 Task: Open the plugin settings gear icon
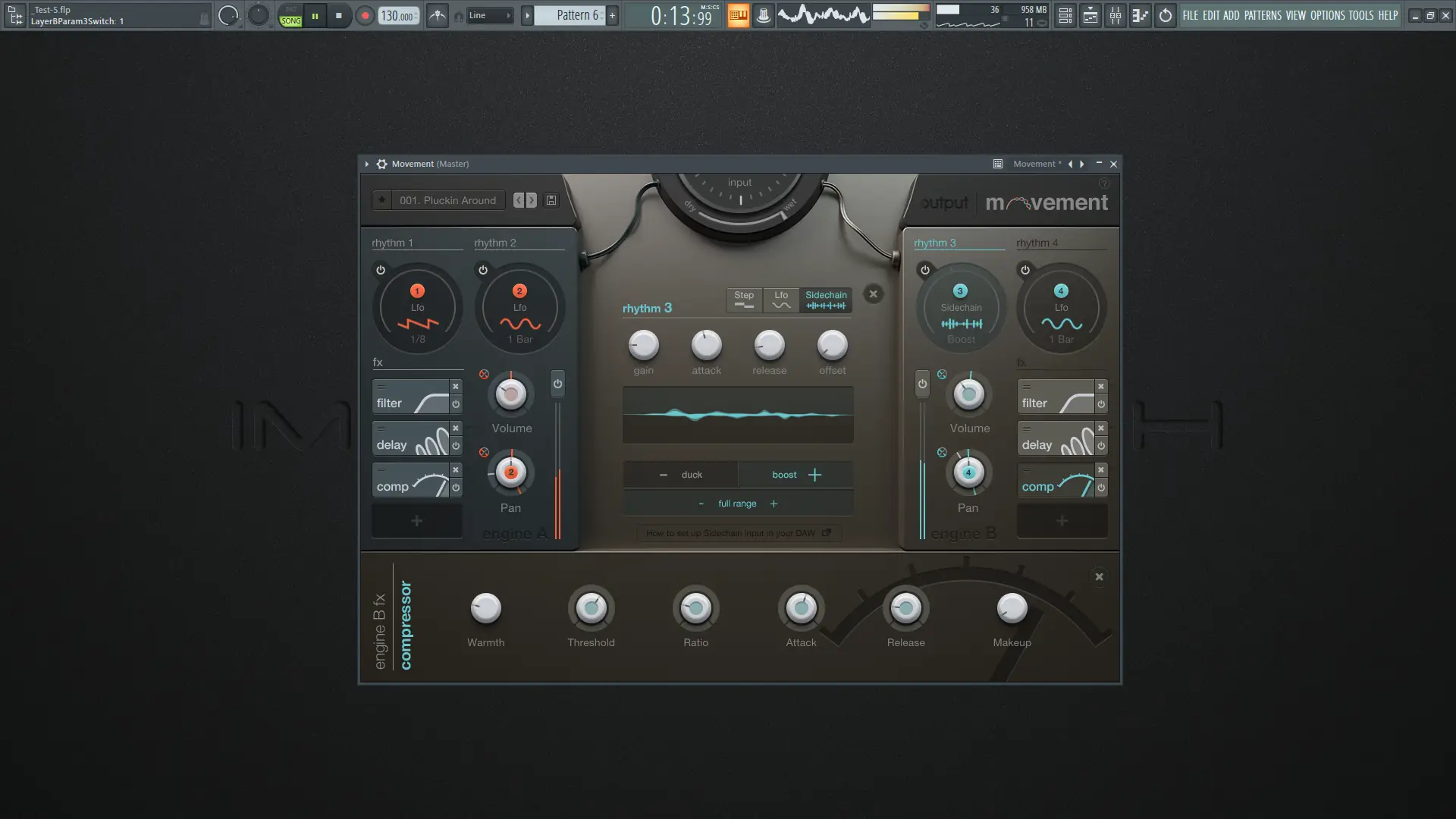pyautogui.click(x=382, y=164)
